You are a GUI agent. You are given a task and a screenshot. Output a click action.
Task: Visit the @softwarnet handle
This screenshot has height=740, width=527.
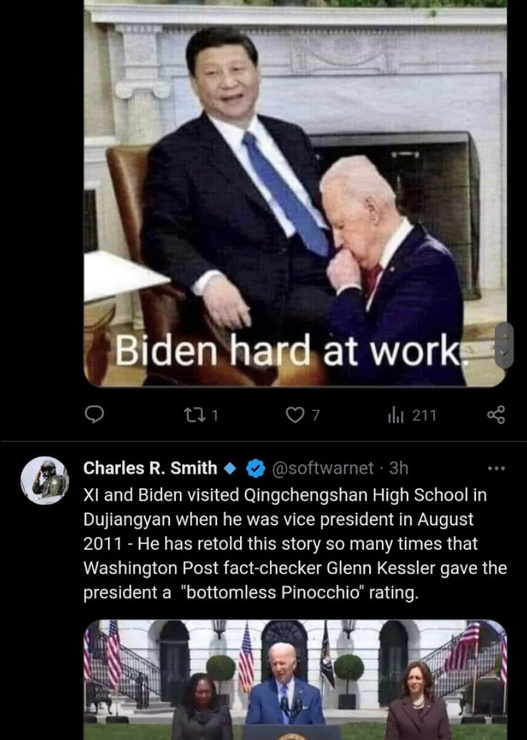[323, 468]
